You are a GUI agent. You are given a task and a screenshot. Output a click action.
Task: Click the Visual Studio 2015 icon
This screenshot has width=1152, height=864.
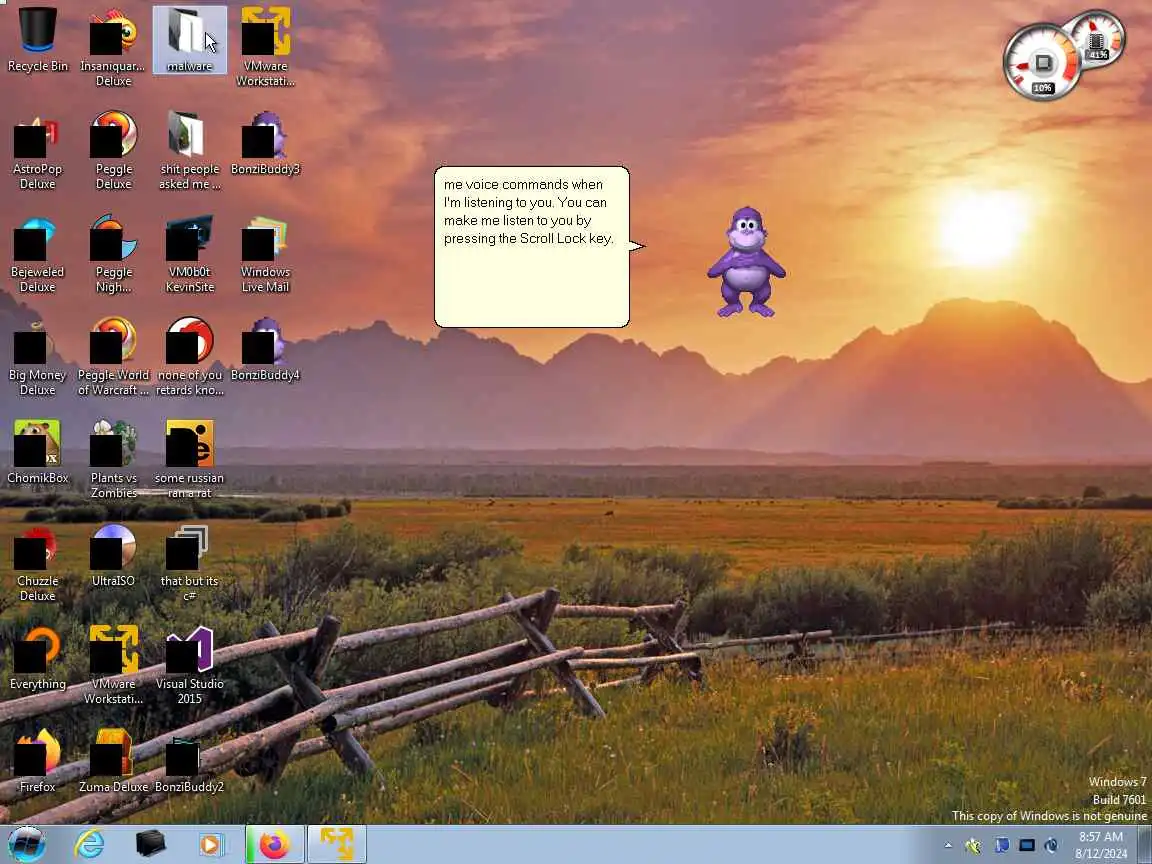pos(190,666)
